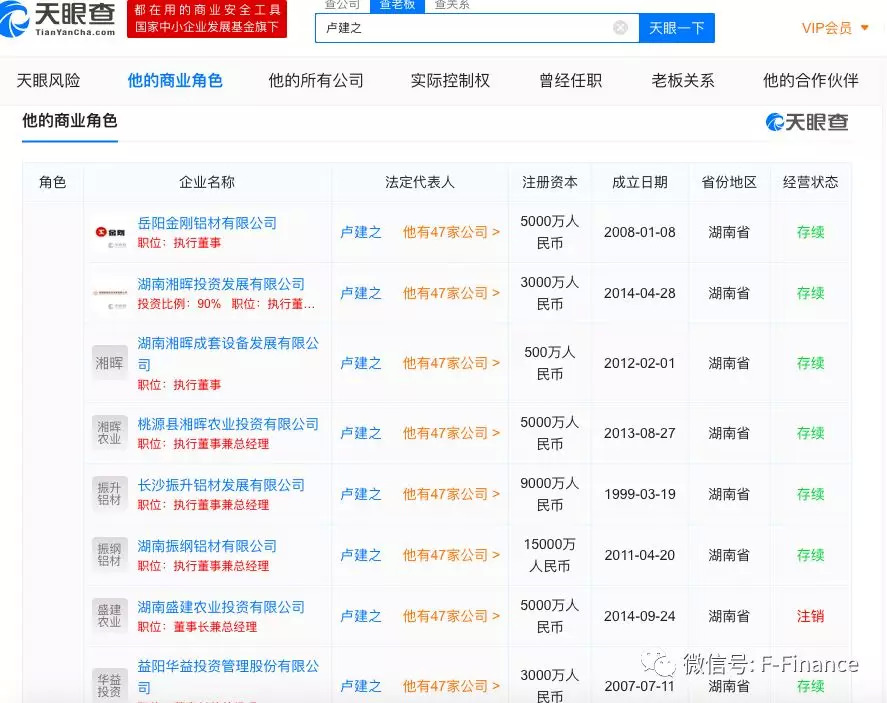The width and height of the screenshot is (887, 703).
Task: Click the 振升铝材 logo tile
Action: click(110, 494)
